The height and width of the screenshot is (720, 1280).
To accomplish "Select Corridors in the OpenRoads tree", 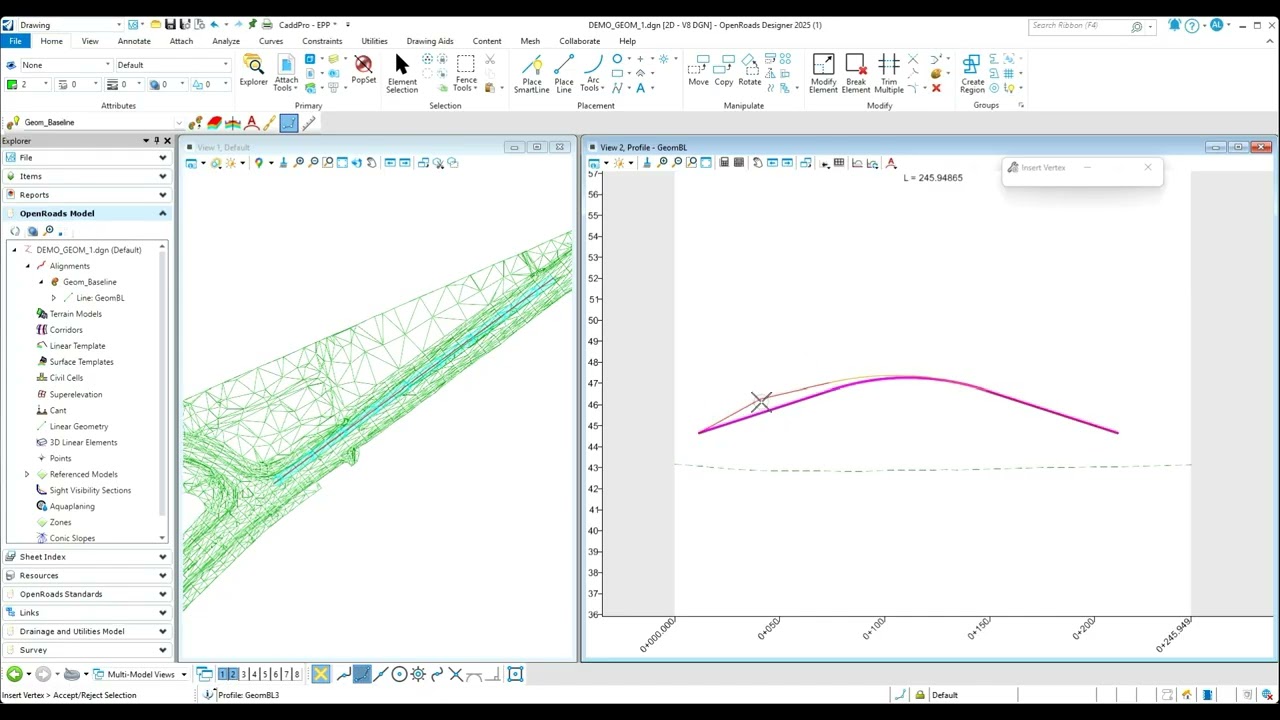I will point(66,330).
